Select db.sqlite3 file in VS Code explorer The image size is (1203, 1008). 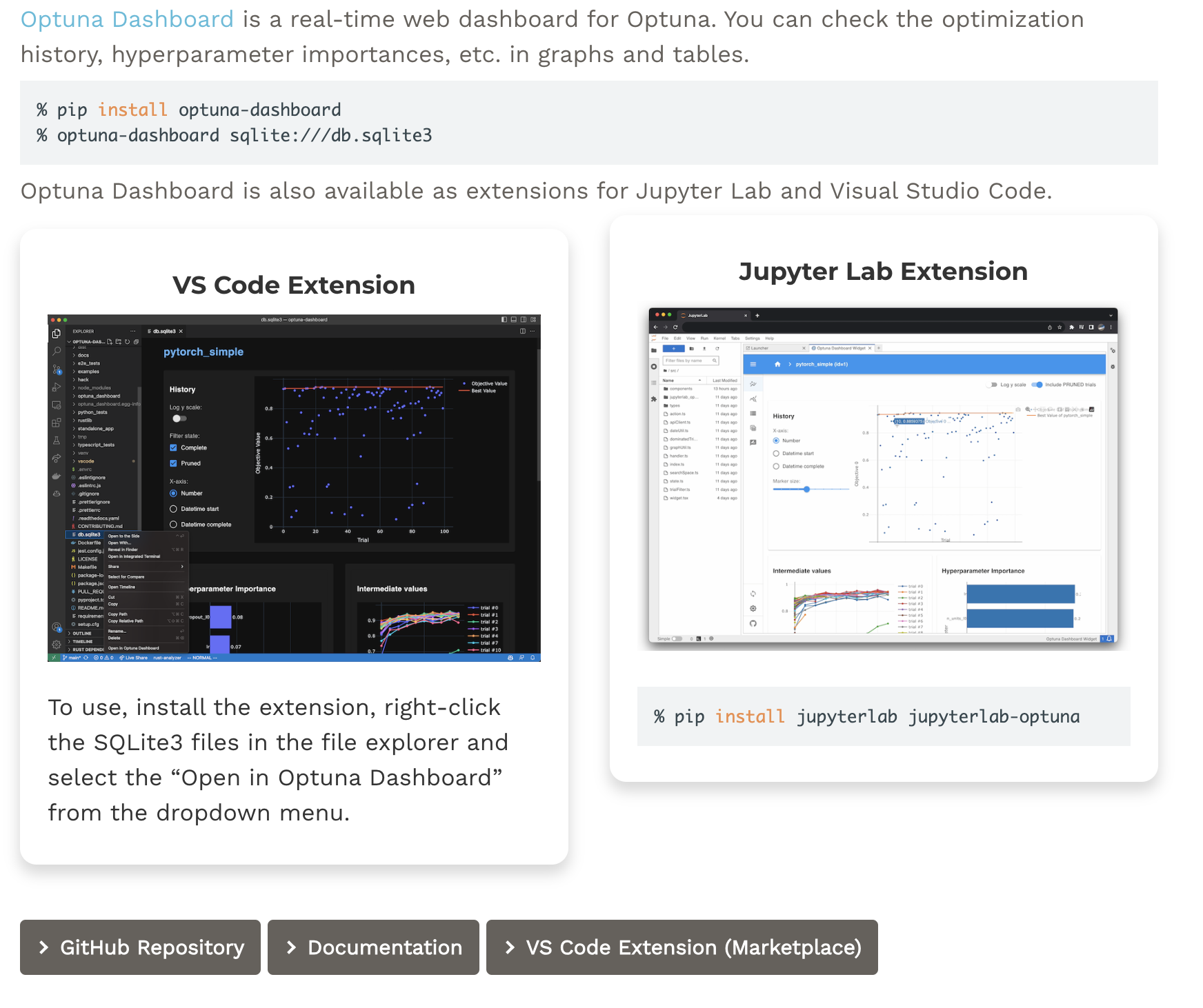pos(84,534)
